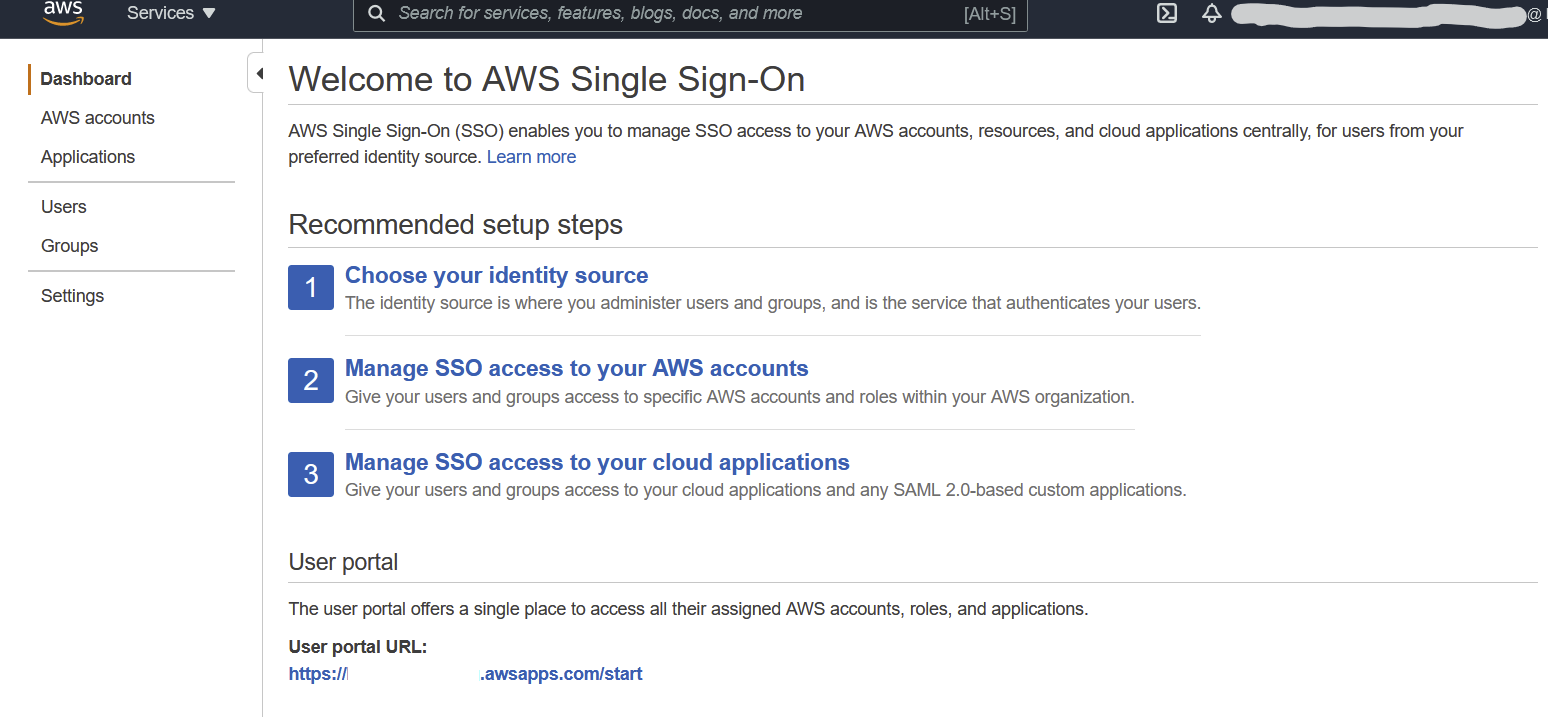Collapse the left navigation sidebar
This screenshot has height=717, width=1548.
(258, 74)
